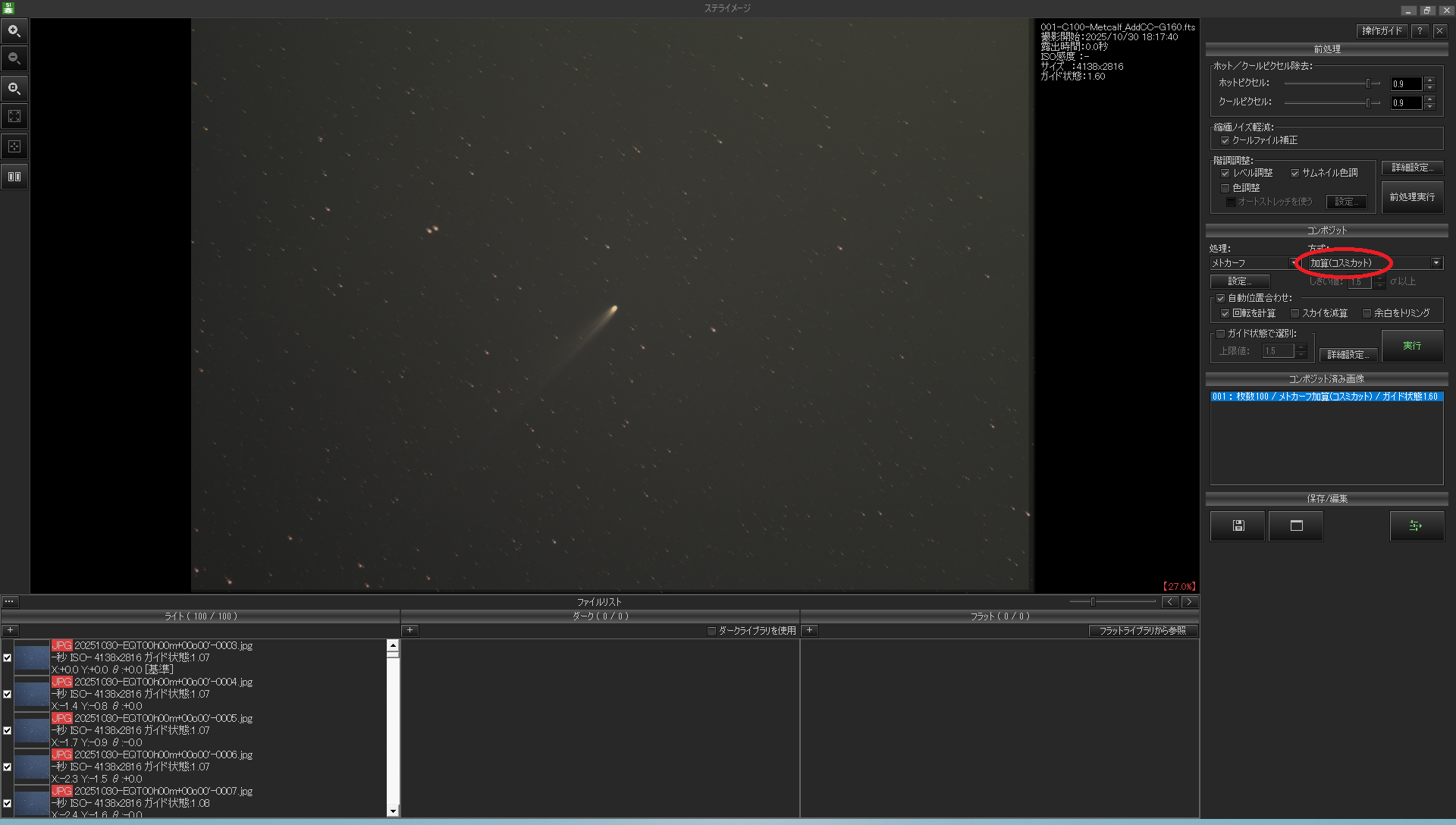
Task: Check the ダークライブラリを使用 option
Action: point(711,631)
